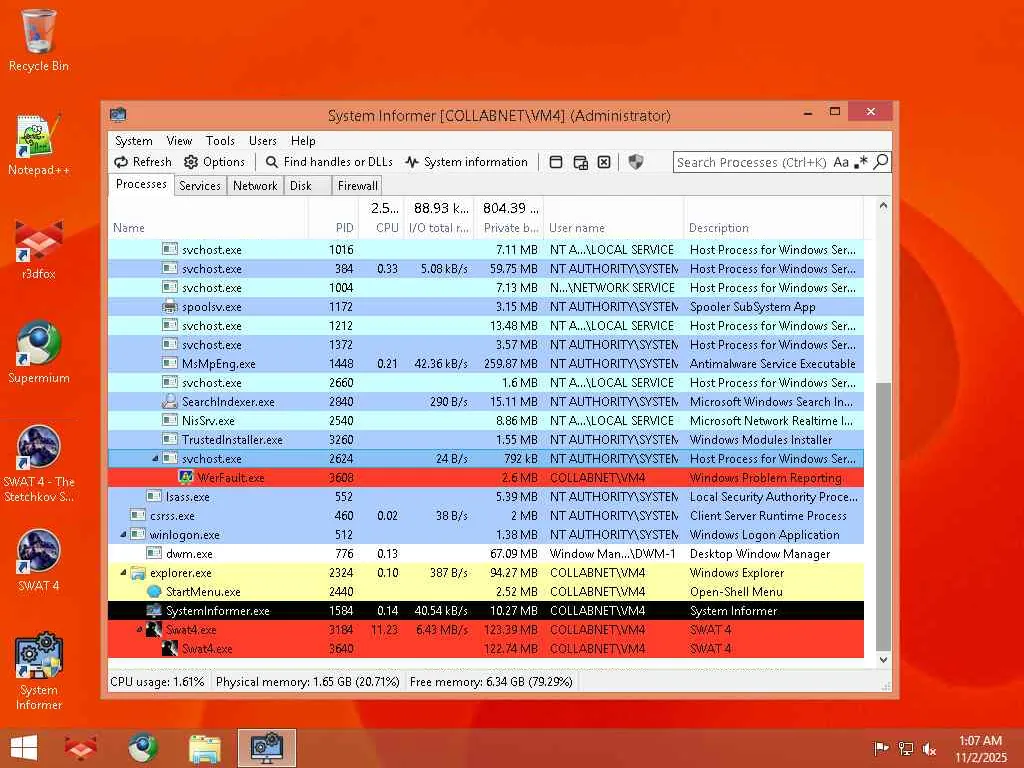1024x768 pixels.
Task: Open Notepad++ desktop shortcut
Action: [x=39, y=144]
